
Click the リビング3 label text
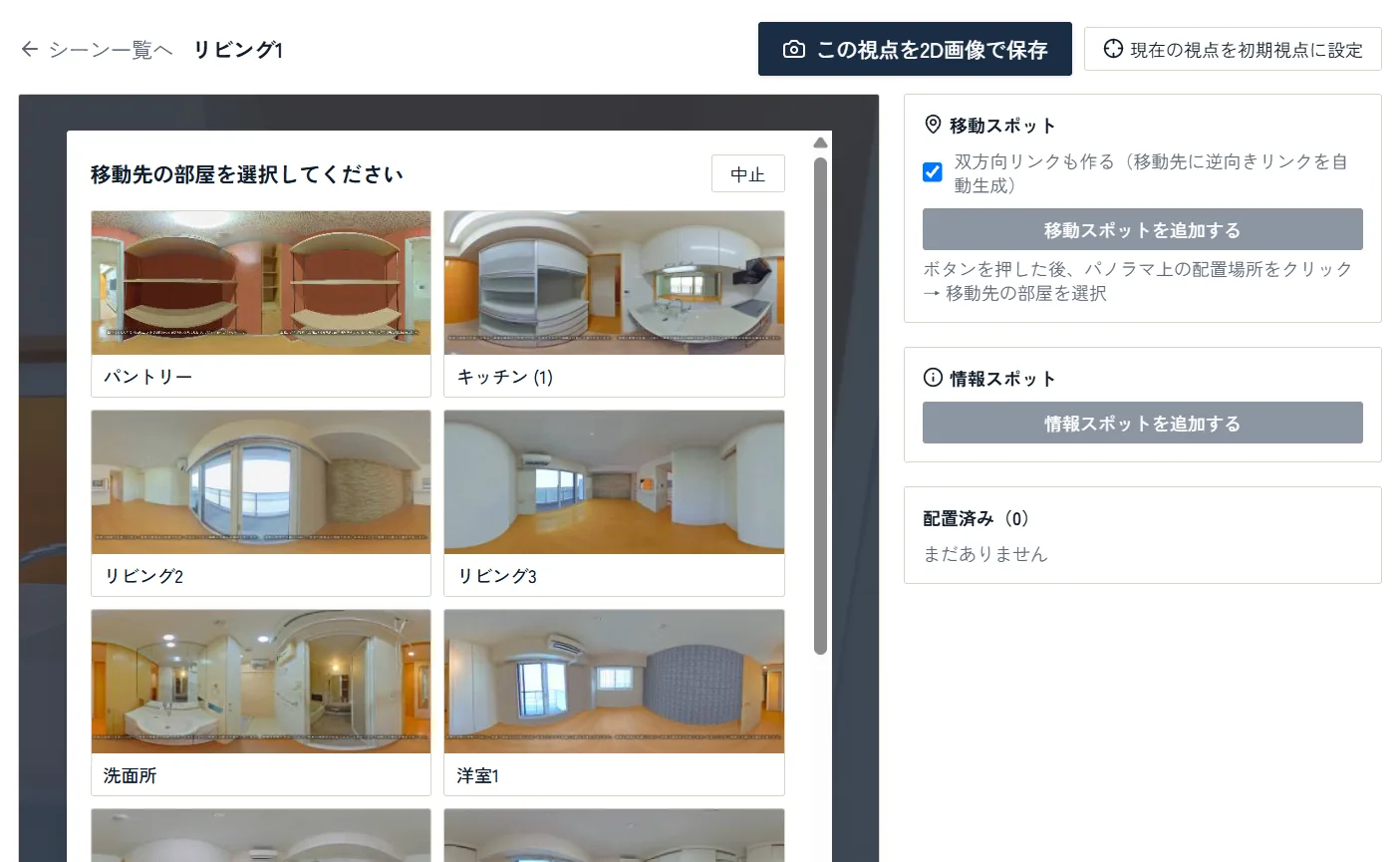click(497, 576)
